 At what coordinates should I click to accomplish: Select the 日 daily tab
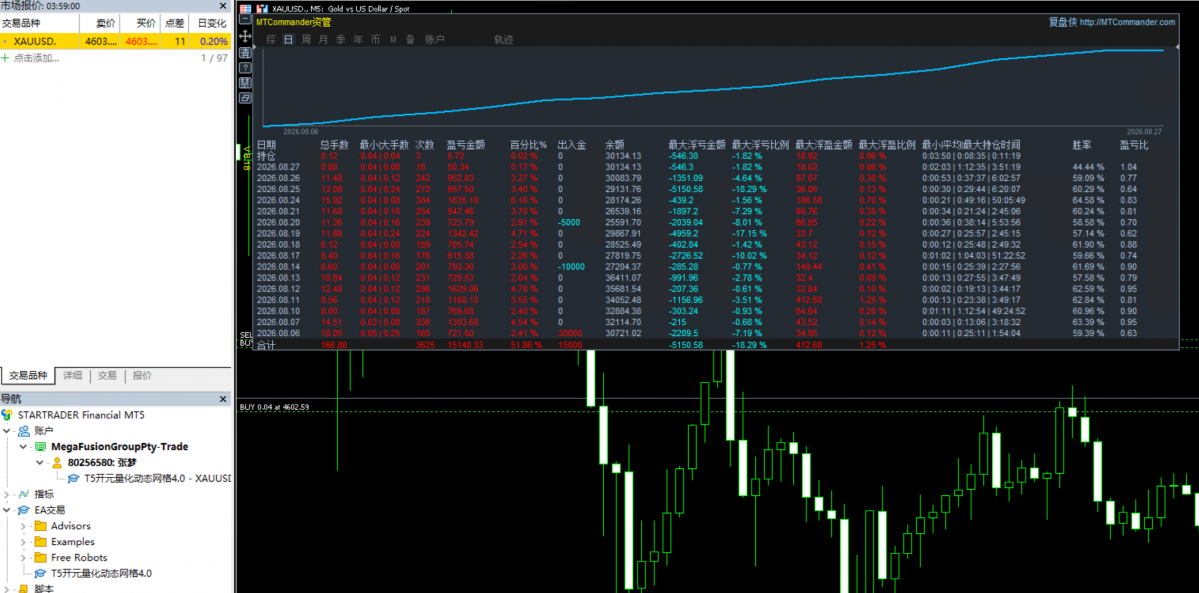tap(288, 39)
